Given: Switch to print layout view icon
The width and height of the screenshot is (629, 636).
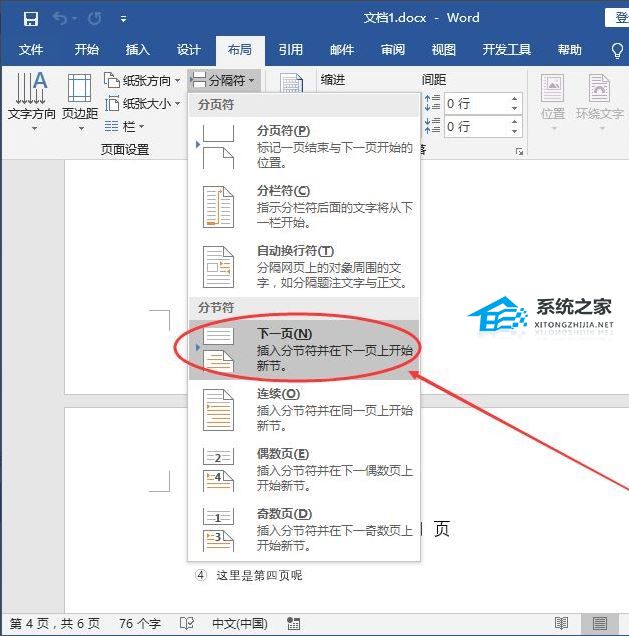Looking at the screenshot, I should (599, 623).
